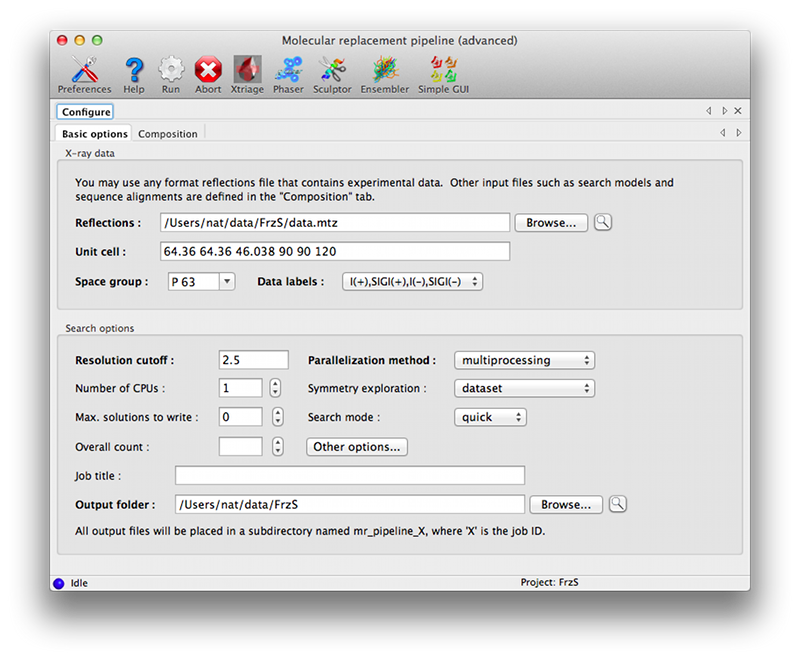Open Symmetry exploration dropdown
Image resolution: width=800 pixels, height=660 pixels.
coord(524,388)
